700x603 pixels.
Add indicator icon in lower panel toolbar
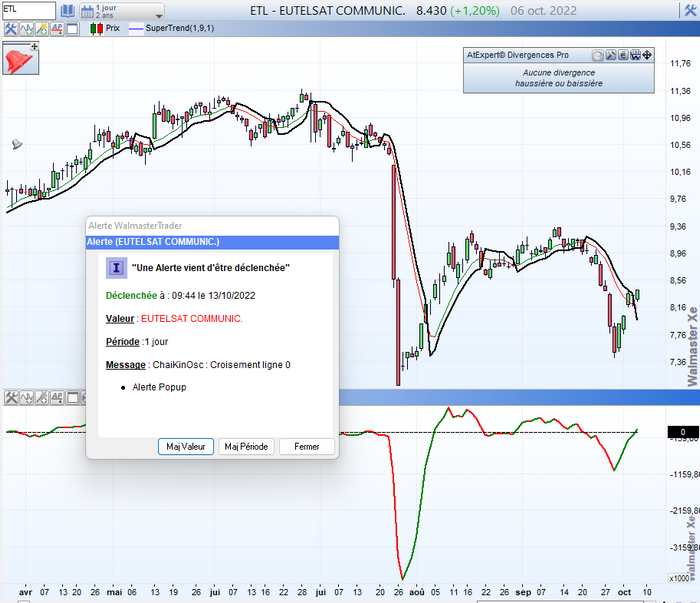(26, 397)
